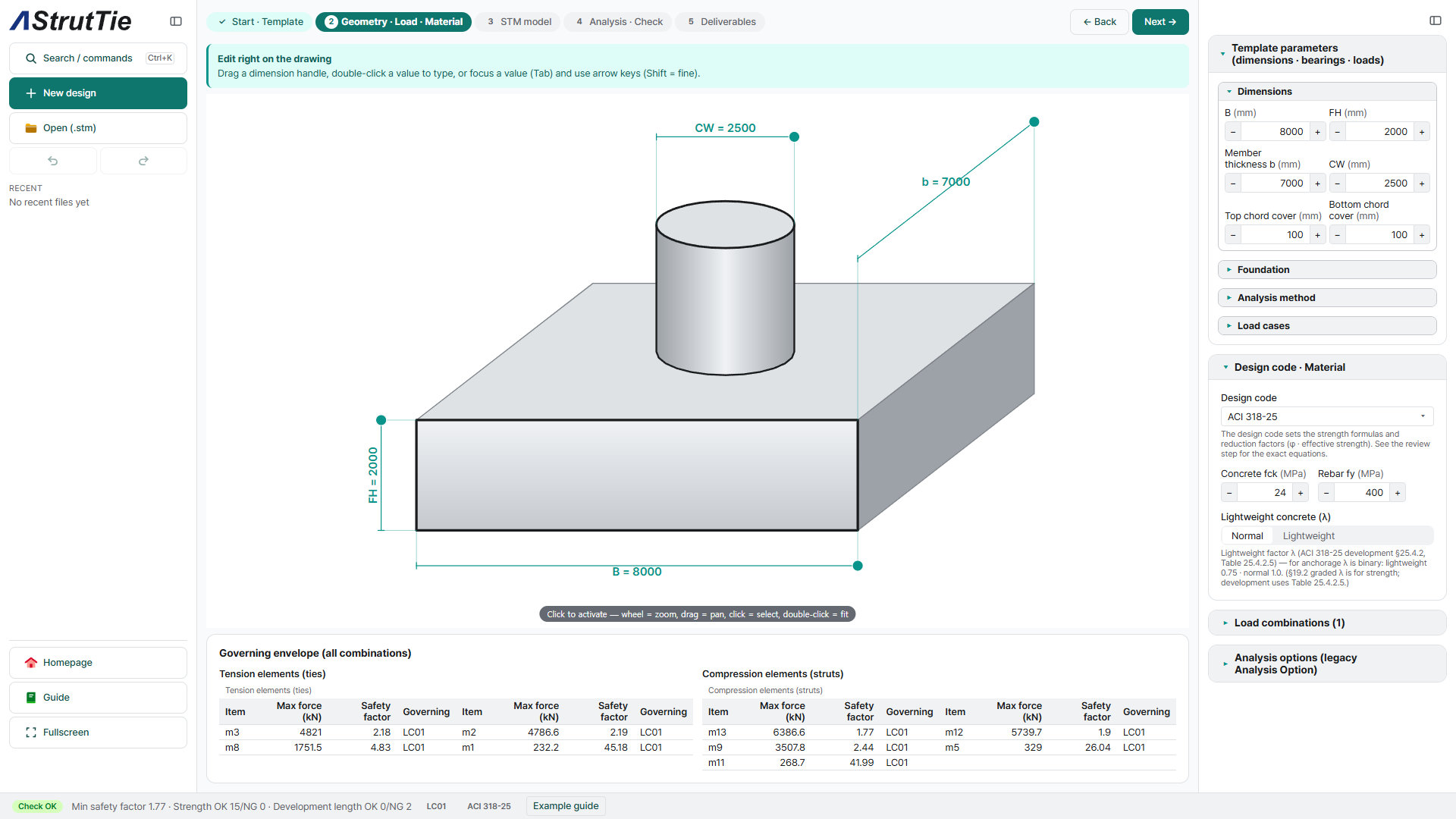The height and width of the screenshot is (819, 1456).
Task: Select Lightweight concrete option
Action: point(1309,536)
